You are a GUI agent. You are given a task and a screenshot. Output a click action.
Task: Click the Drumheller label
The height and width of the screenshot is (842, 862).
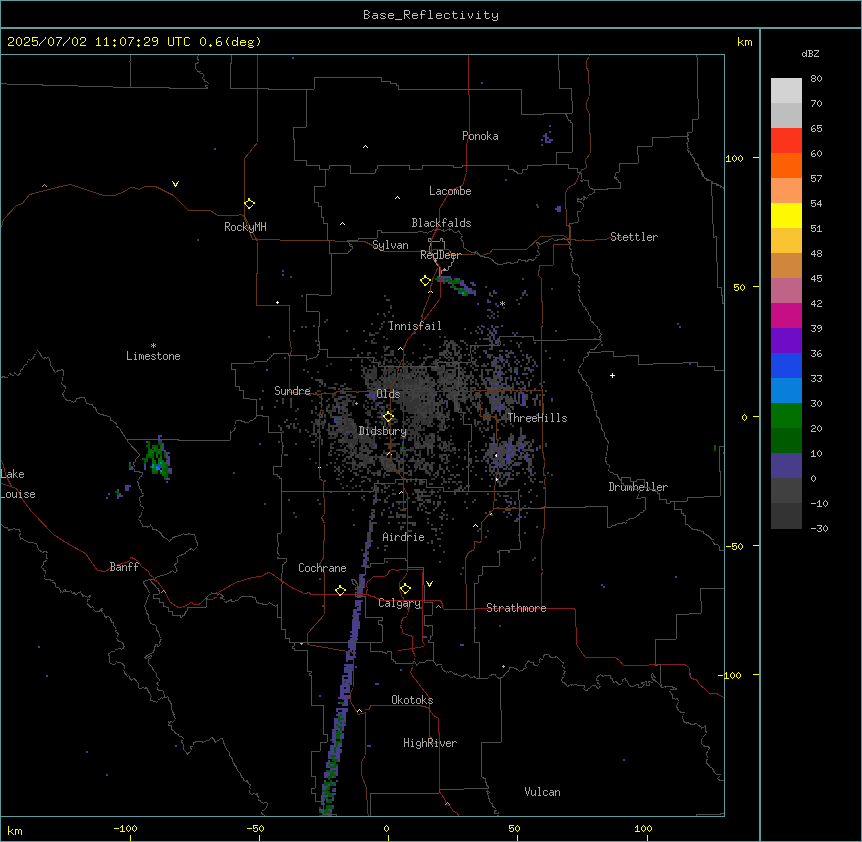coord(638,487)
